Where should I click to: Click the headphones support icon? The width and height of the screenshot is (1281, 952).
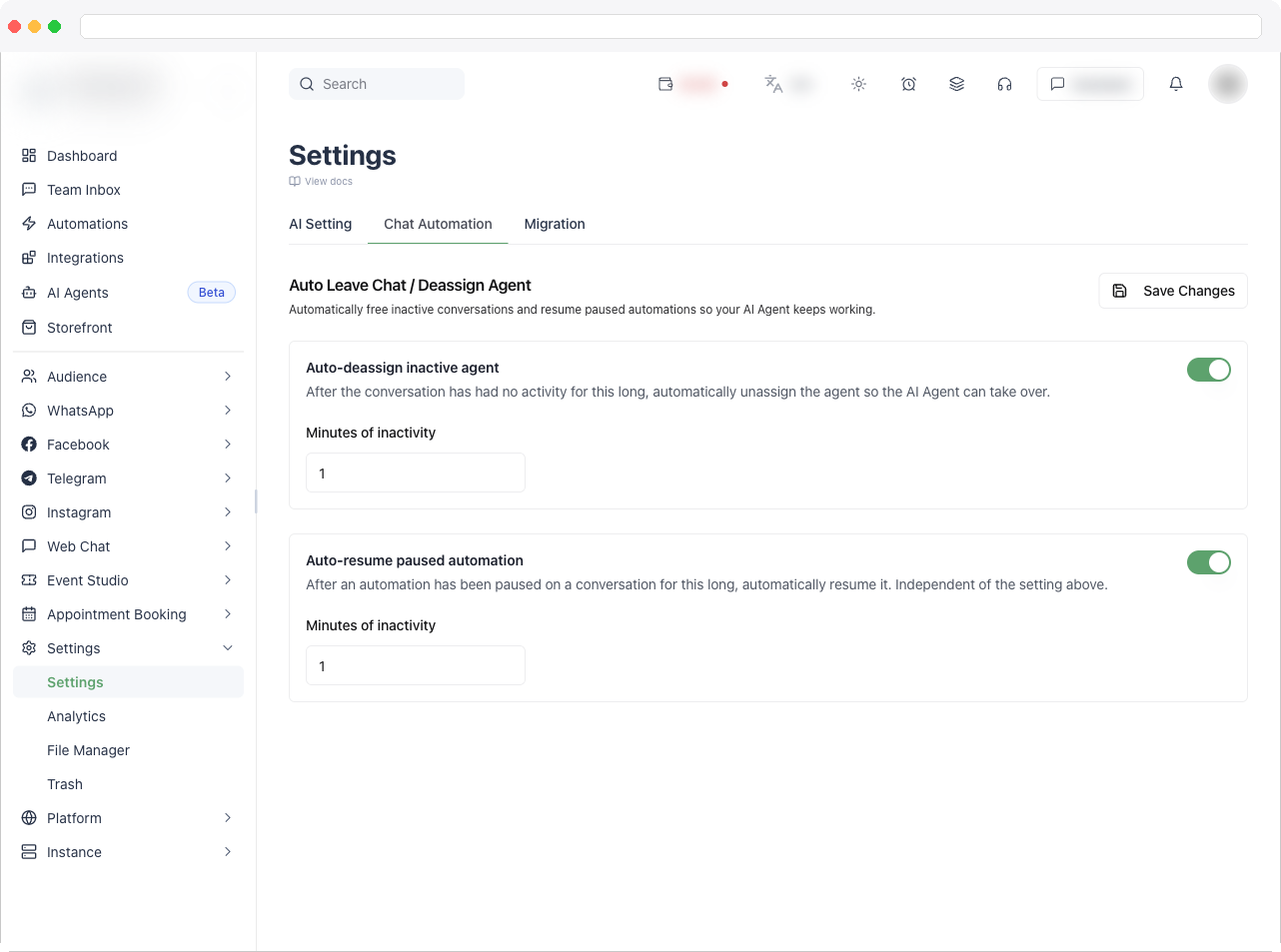tap(1004, 84)
